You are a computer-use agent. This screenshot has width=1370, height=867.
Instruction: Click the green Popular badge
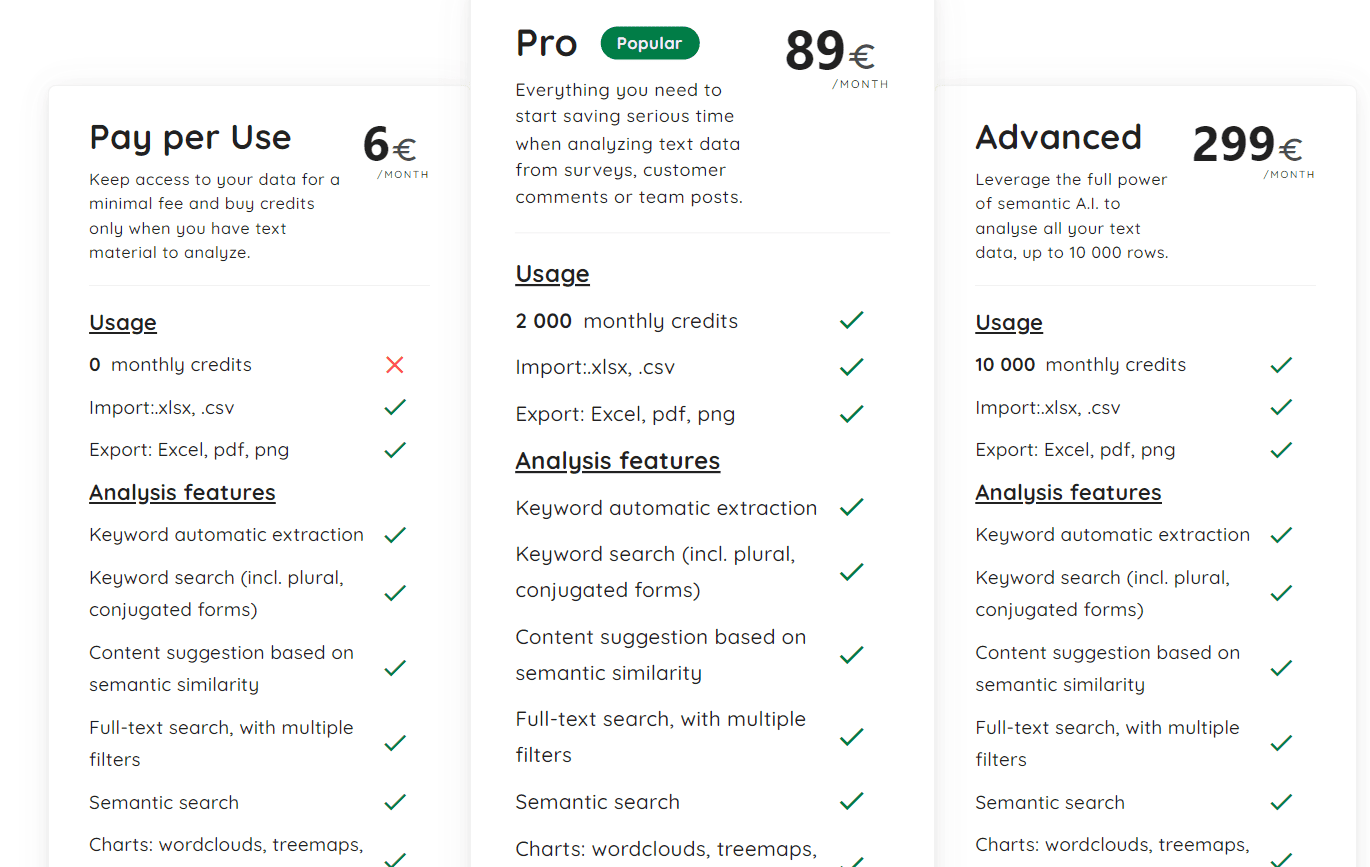[x=650, y=44]
